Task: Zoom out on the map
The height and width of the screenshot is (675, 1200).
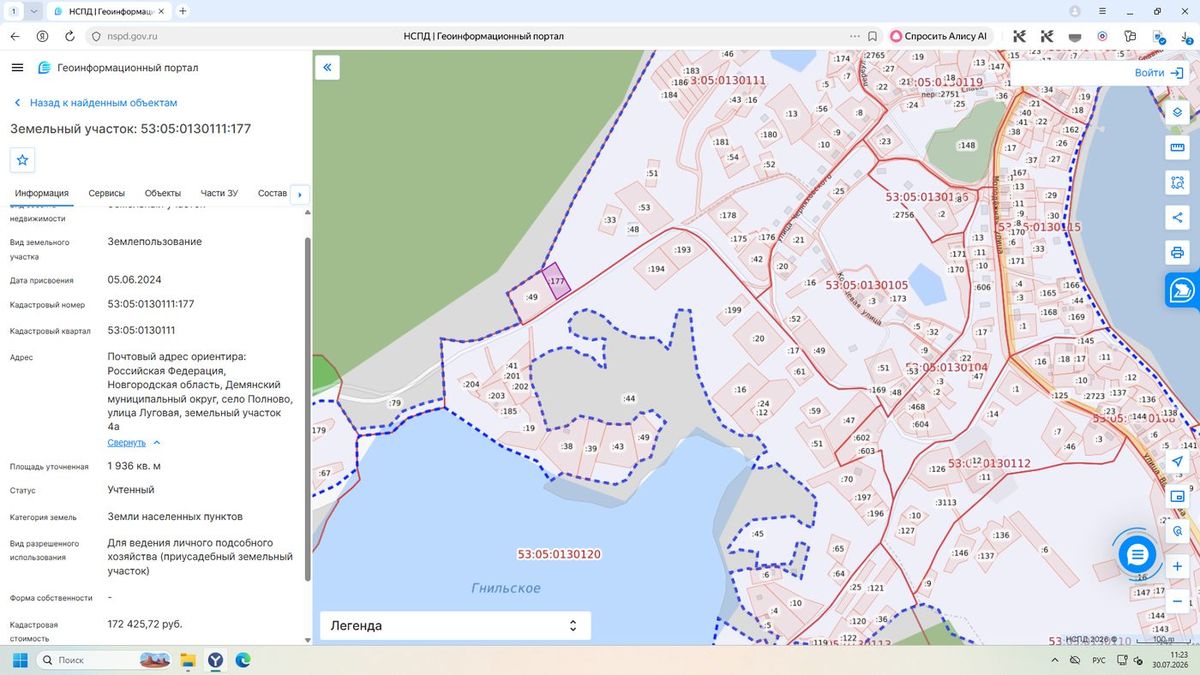Action: 1178,601
